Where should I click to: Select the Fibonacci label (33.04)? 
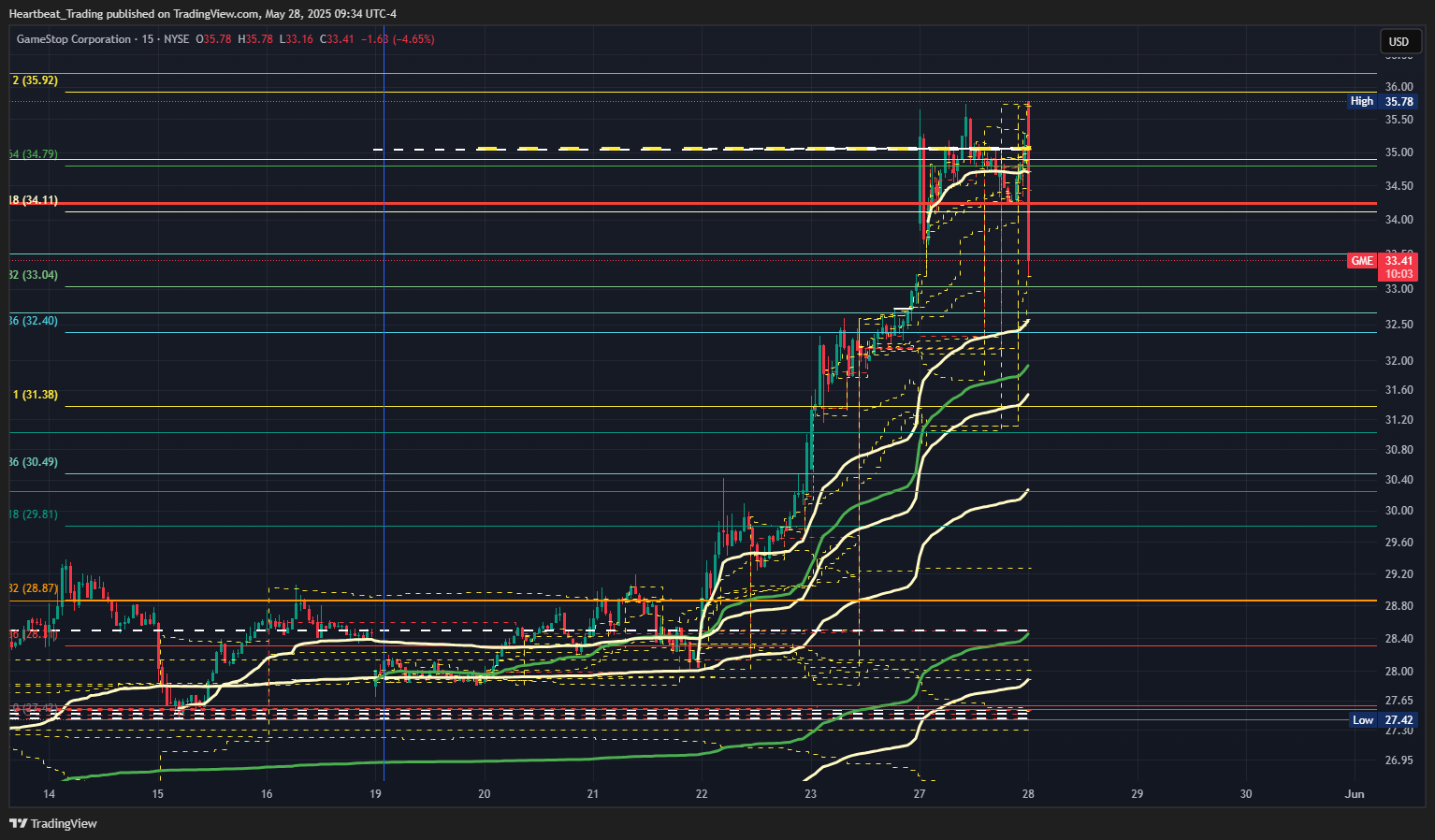click(x=35, y=275)
